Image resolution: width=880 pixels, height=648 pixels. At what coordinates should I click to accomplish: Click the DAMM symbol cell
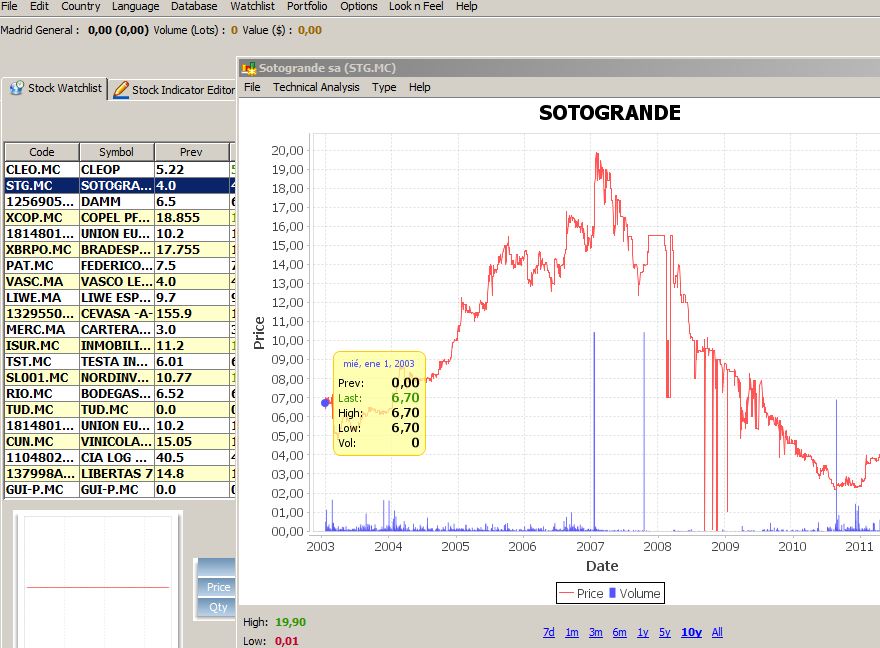tap(116, 201)
